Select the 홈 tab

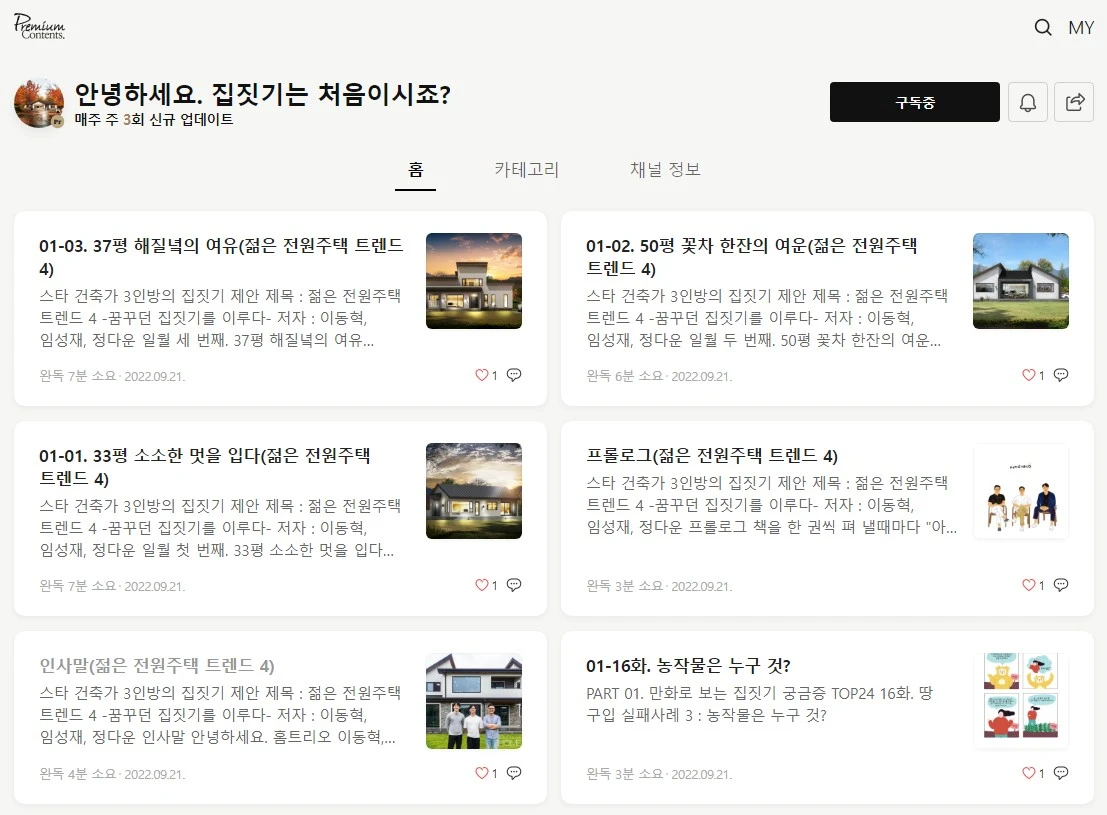416,169
